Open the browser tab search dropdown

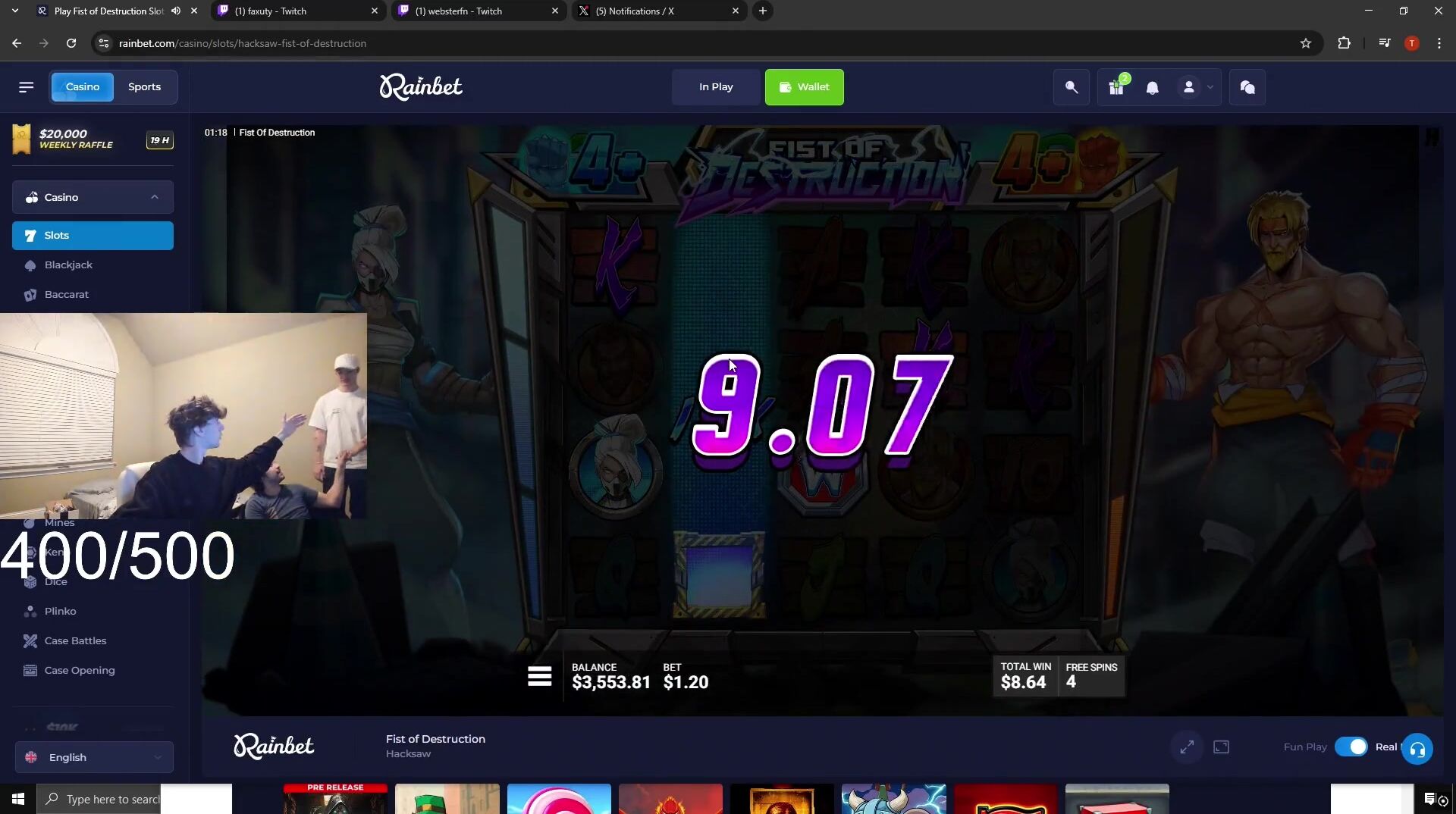(14, 11)
